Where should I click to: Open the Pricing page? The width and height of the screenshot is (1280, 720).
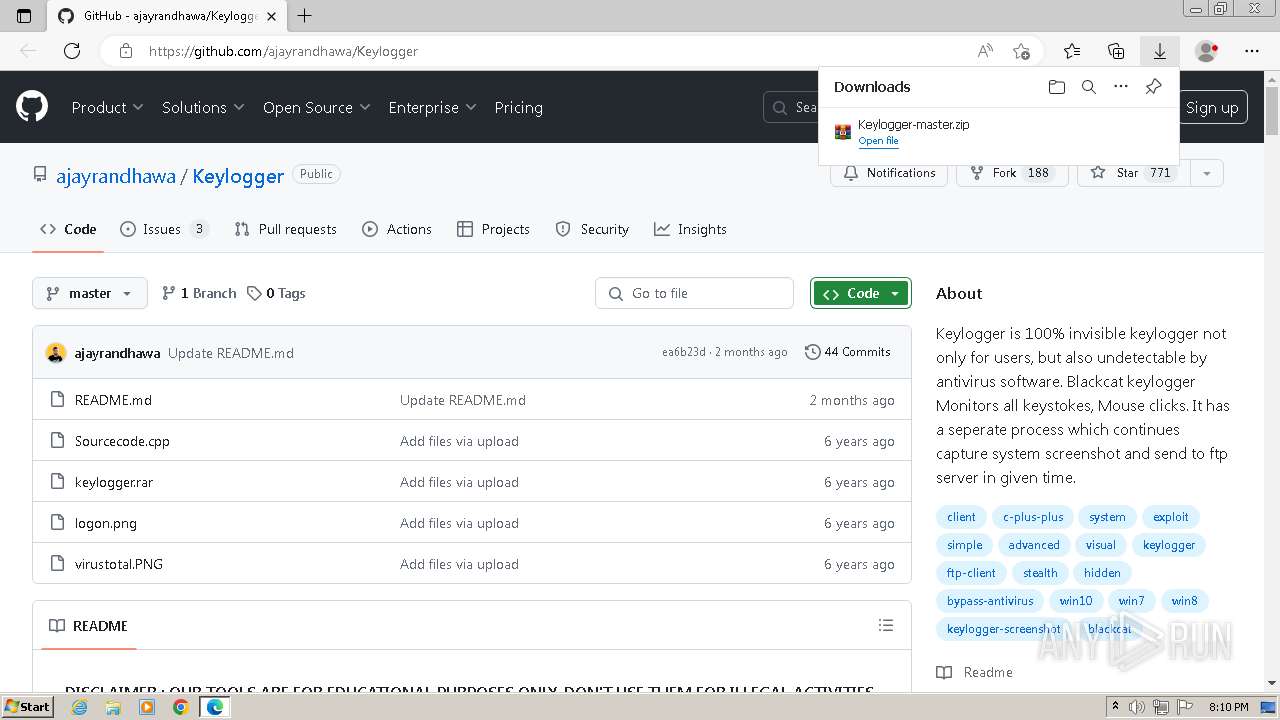pos(518,107)
